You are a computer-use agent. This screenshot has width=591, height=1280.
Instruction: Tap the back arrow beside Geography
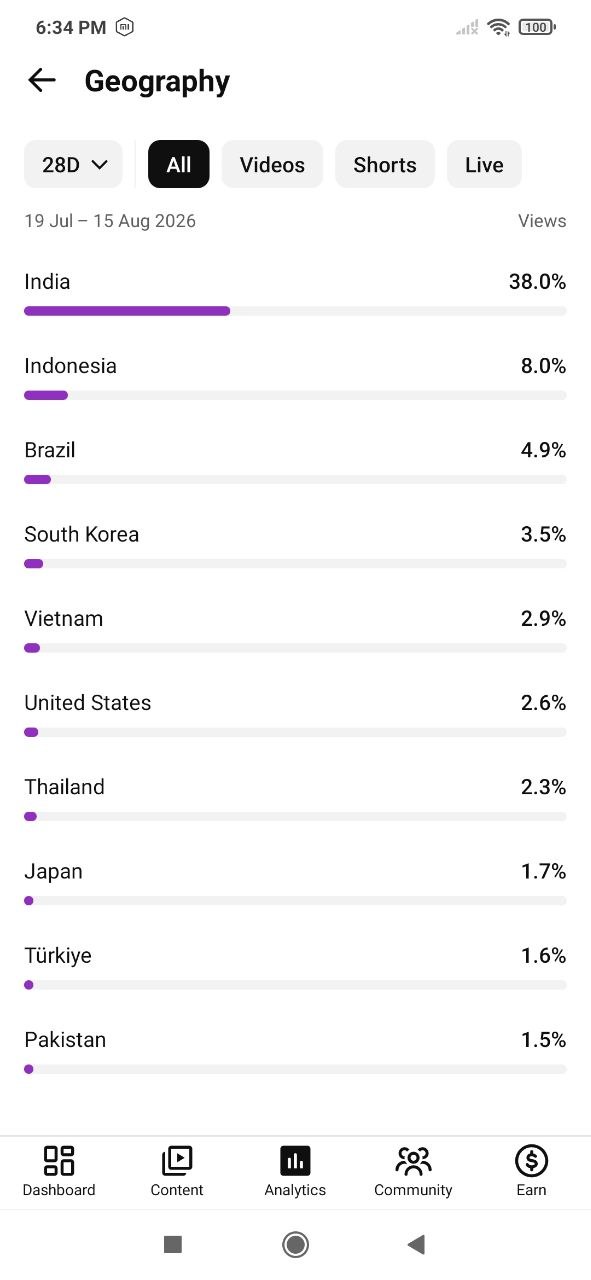pyautogui.click(x=42, y=80)
